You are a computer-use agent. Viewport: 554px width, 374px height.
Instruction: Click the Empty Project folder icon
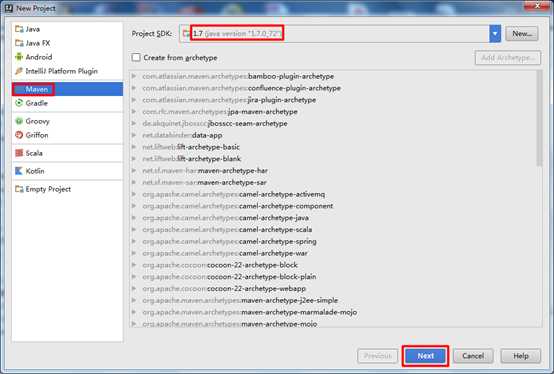(19, 189)
